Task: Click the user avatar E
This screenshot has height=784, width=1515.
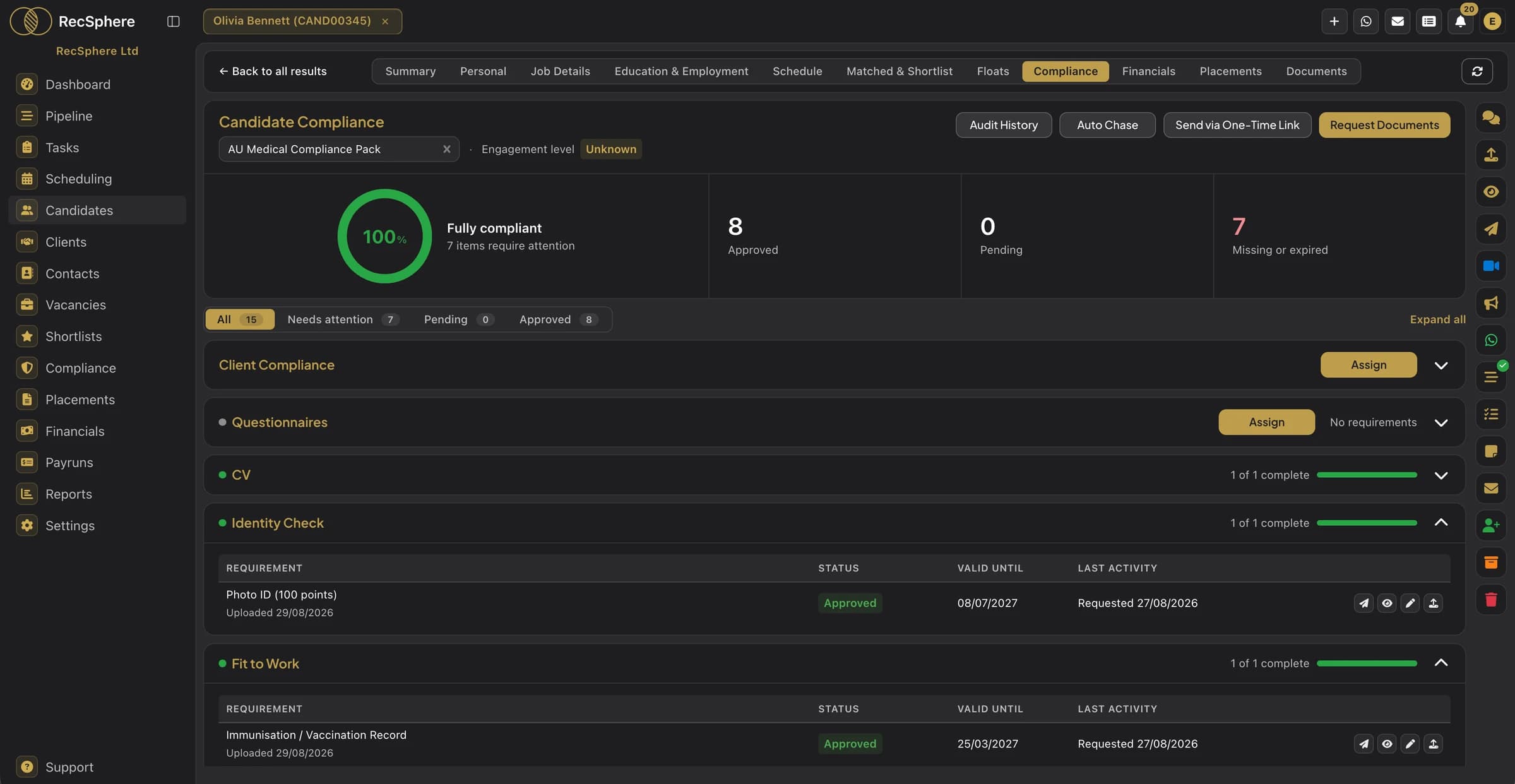Action: coord(1492,21)
